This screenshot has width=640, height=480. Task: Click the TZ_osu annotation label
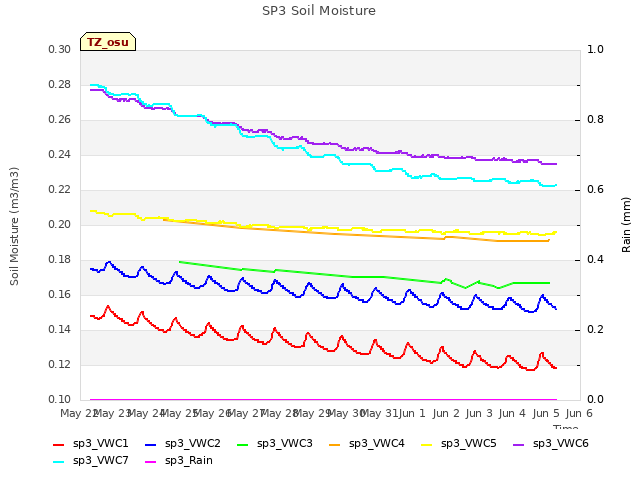pos(108,42)
